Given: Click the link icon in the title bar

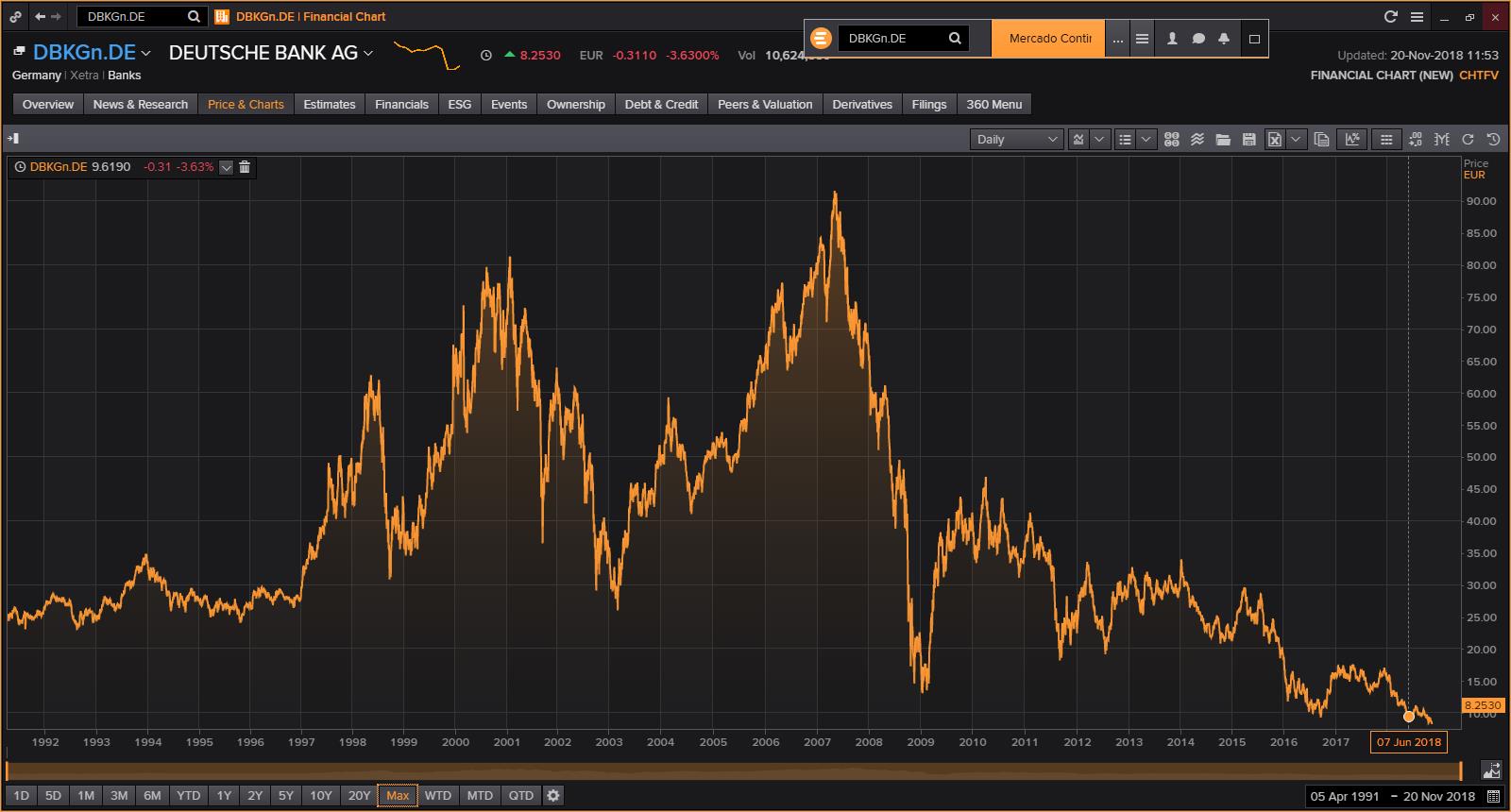Looking at the screenshot, I should [16, 16].
